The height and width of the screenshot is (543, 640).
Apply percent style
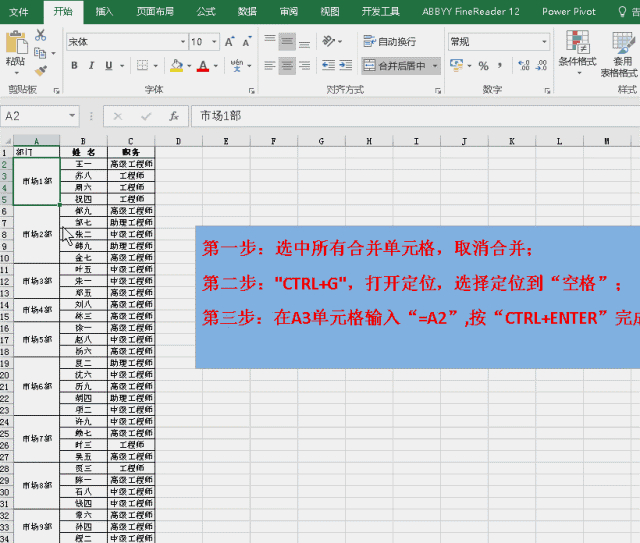(x=484, y=66)
